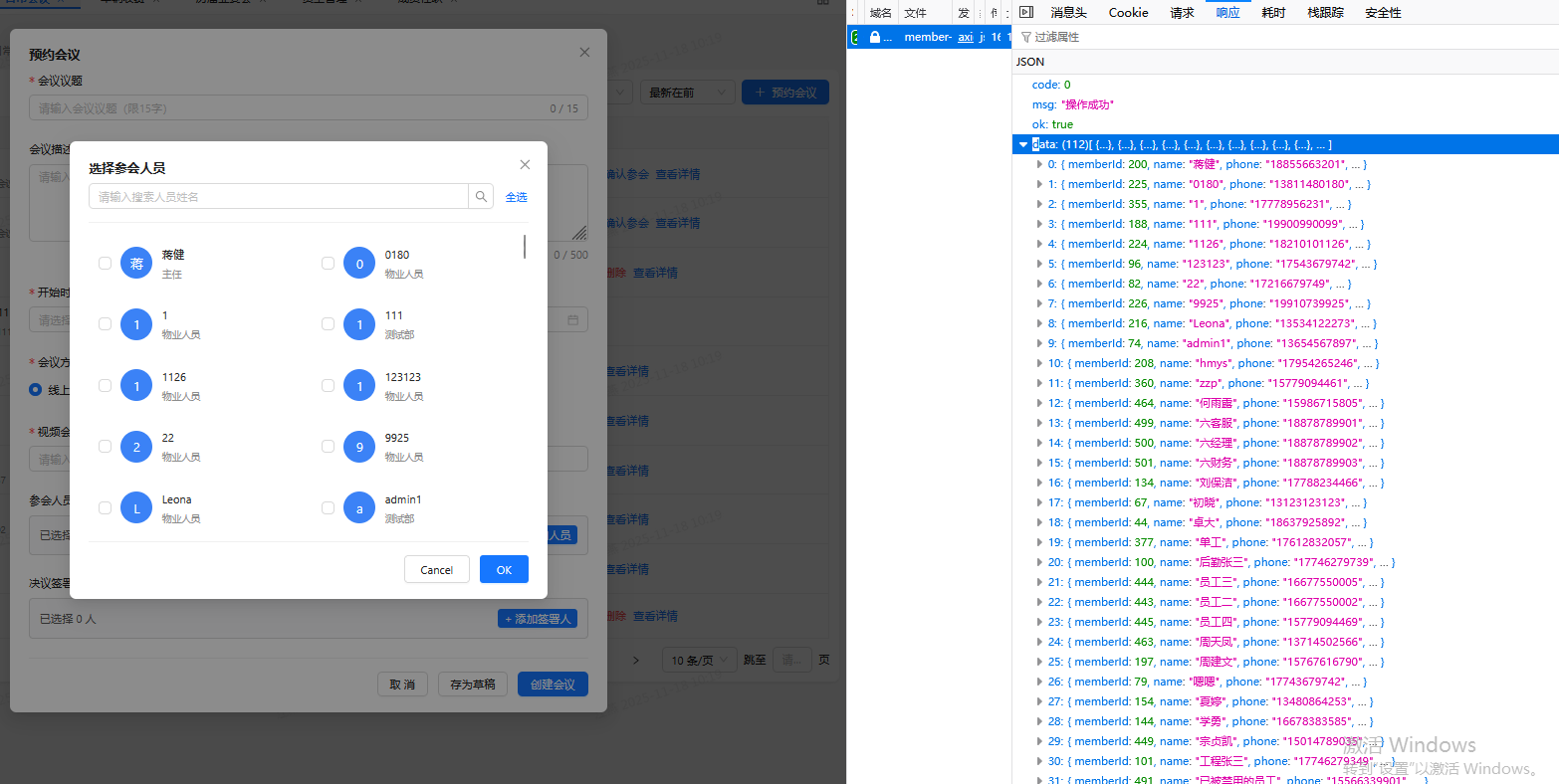This screenshot has width=1559, height=784.
Task: Expand JSON item 0 with memberId 200
Action: [1038, 164]
